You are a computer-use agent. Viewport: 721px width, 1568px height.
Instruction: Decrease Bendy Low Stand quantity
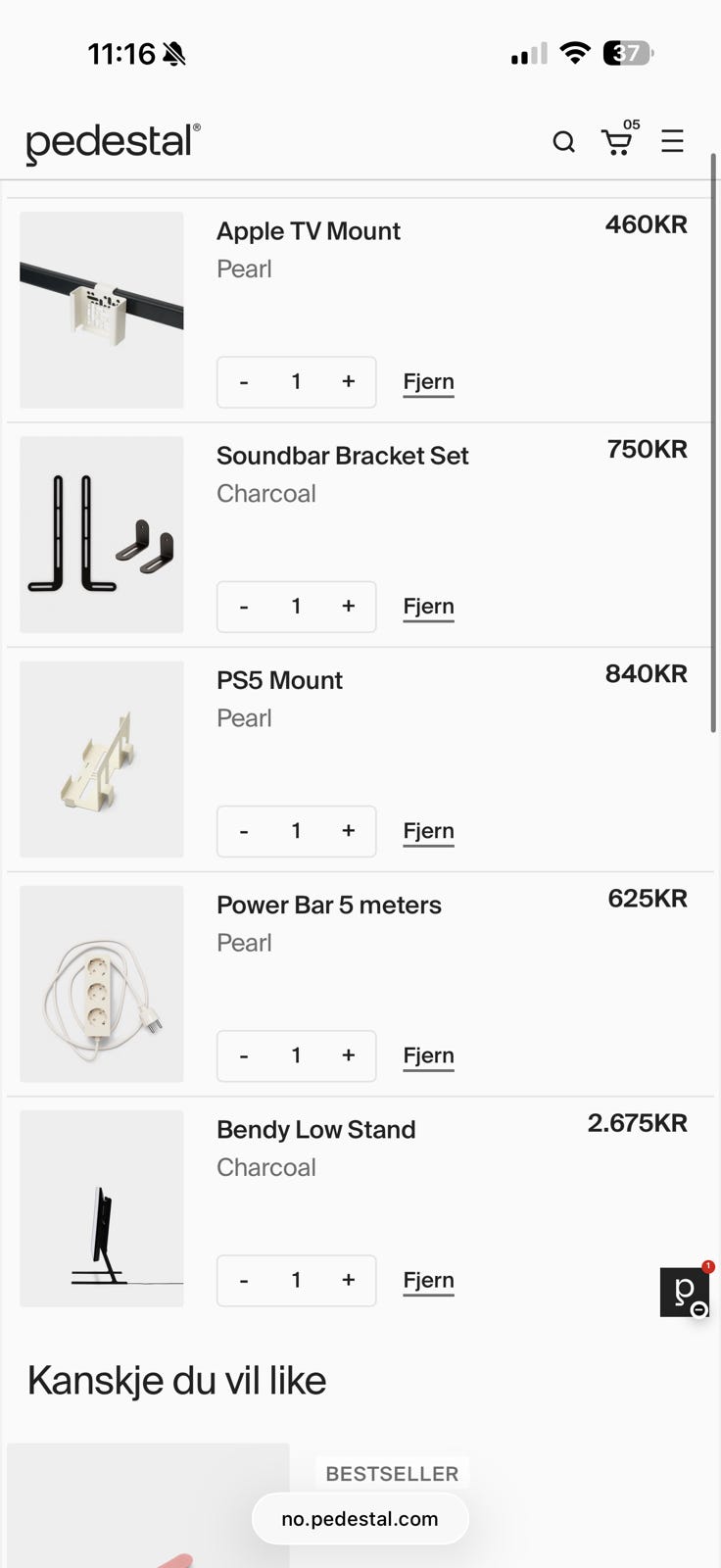244,1280
